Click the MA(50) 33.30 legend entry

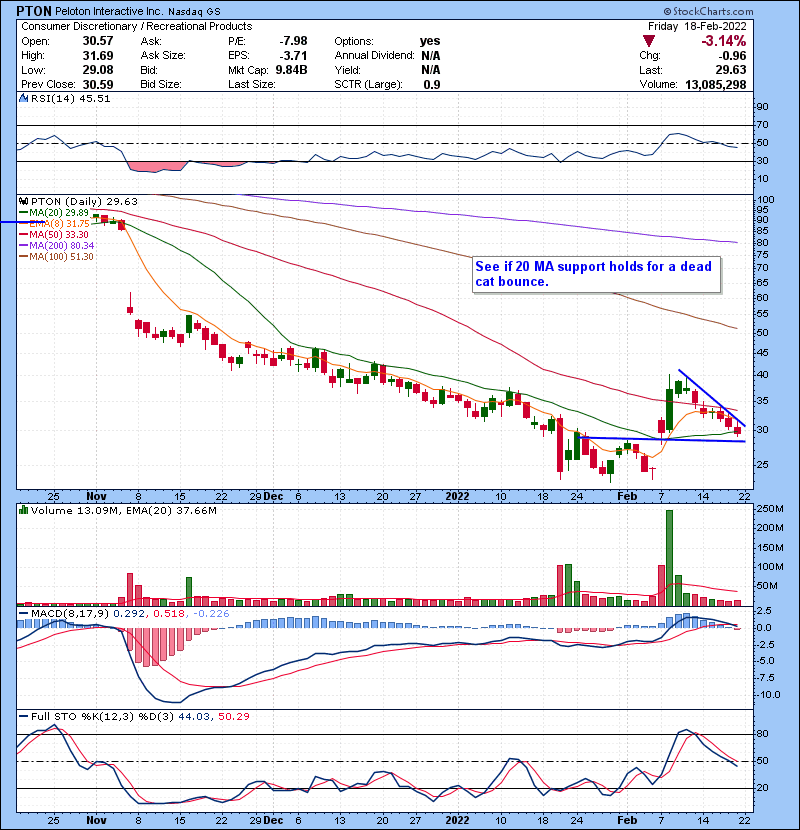click(x=55, y=234)
